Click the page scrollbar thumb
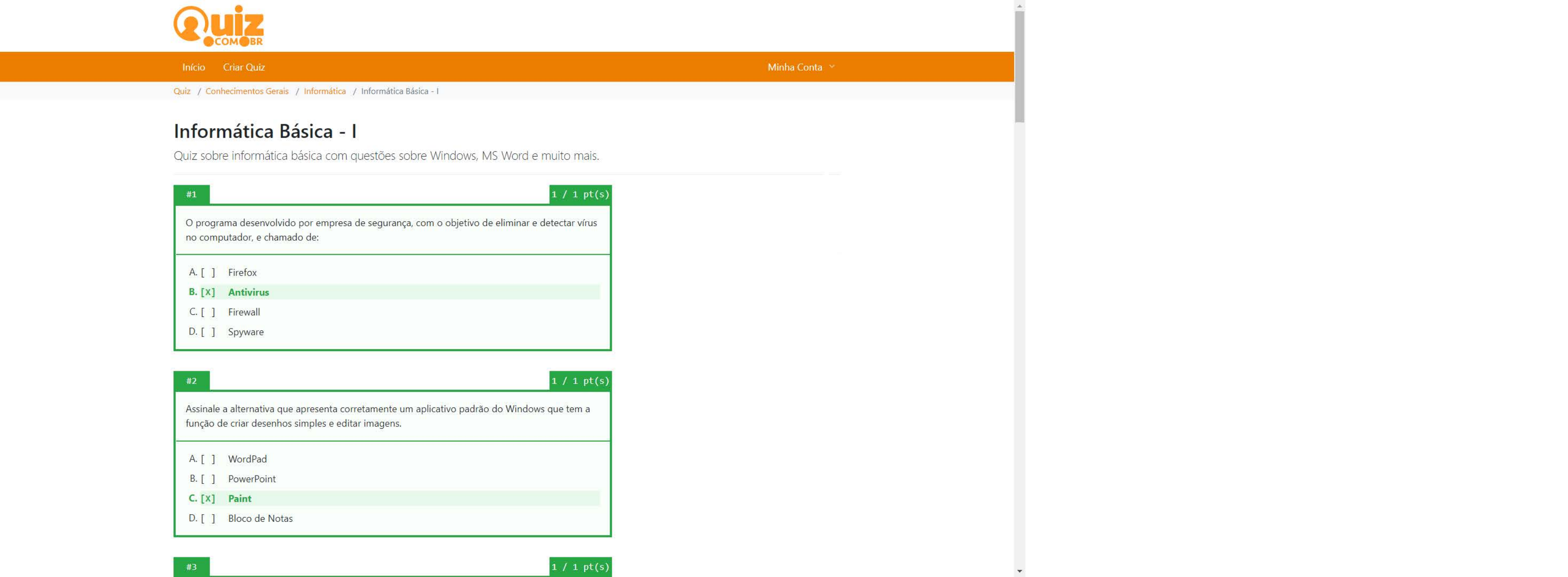Image resolution: width=1568 pixels, height=577 pixels. [x=1019, y=66]
